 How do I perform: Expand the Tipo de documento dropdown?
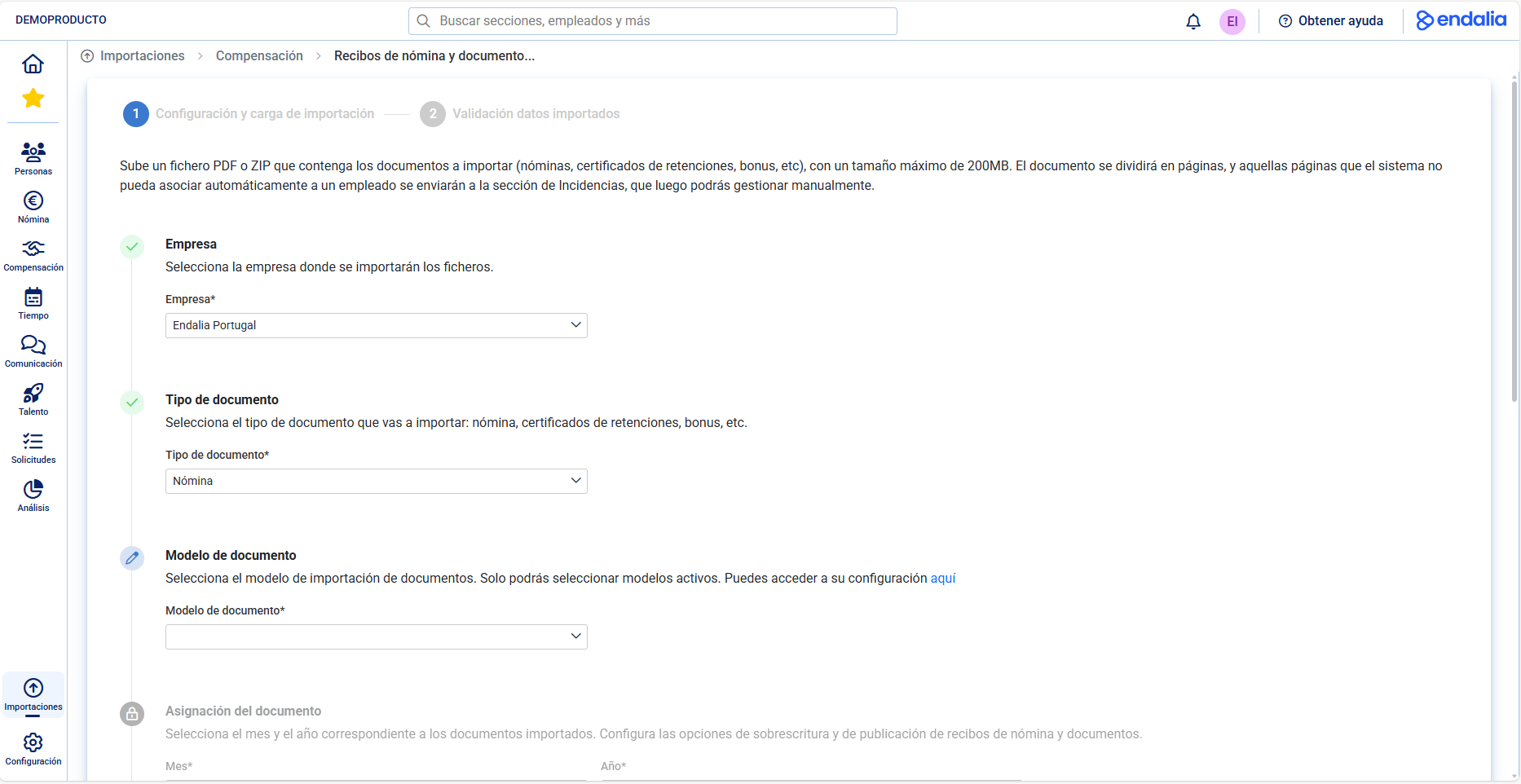377,481
